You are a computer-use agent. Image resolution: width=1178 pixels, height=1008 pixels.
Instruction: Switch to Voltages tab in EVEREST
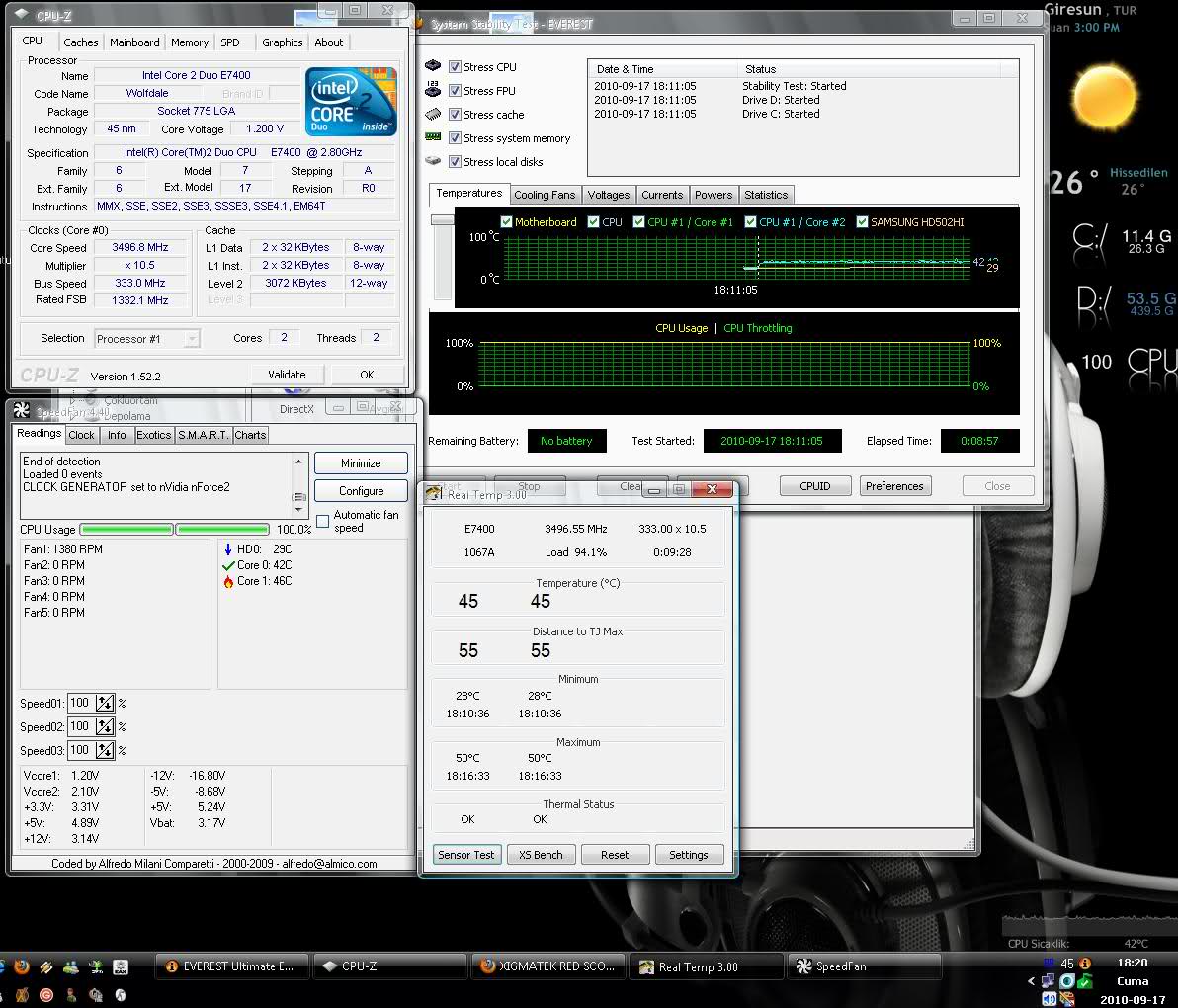pyautogui.click(x=609, y=195)
